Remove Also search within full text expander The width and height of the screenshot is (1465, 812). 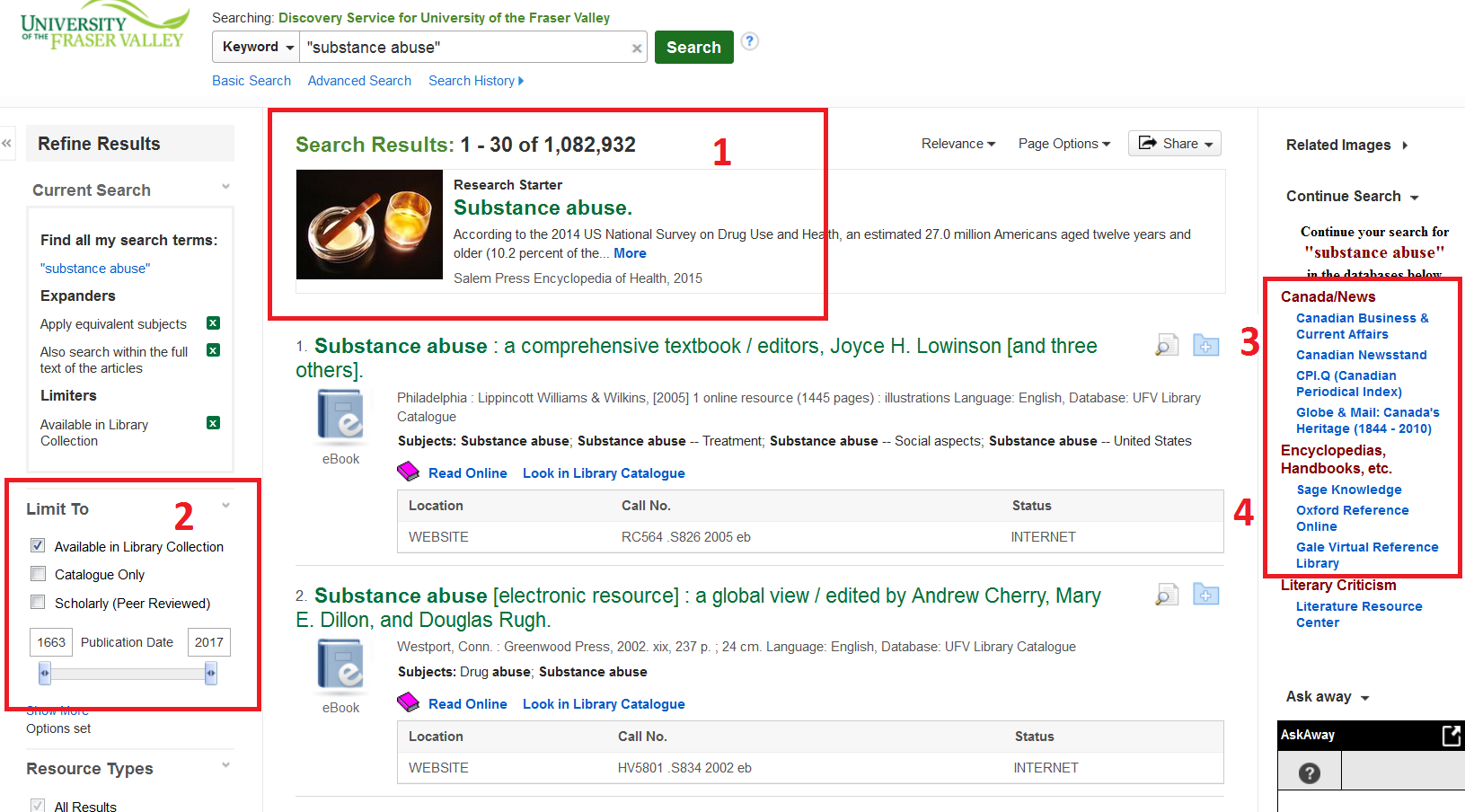[213, 350]
